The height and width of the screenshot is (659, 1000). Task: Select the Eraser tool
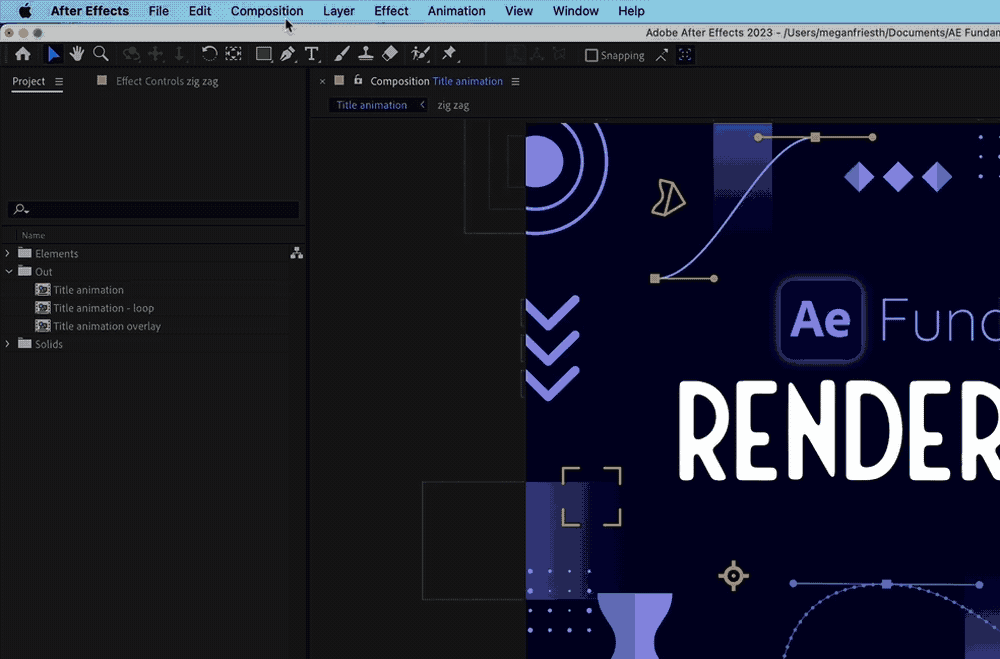[x=390, y=54]
